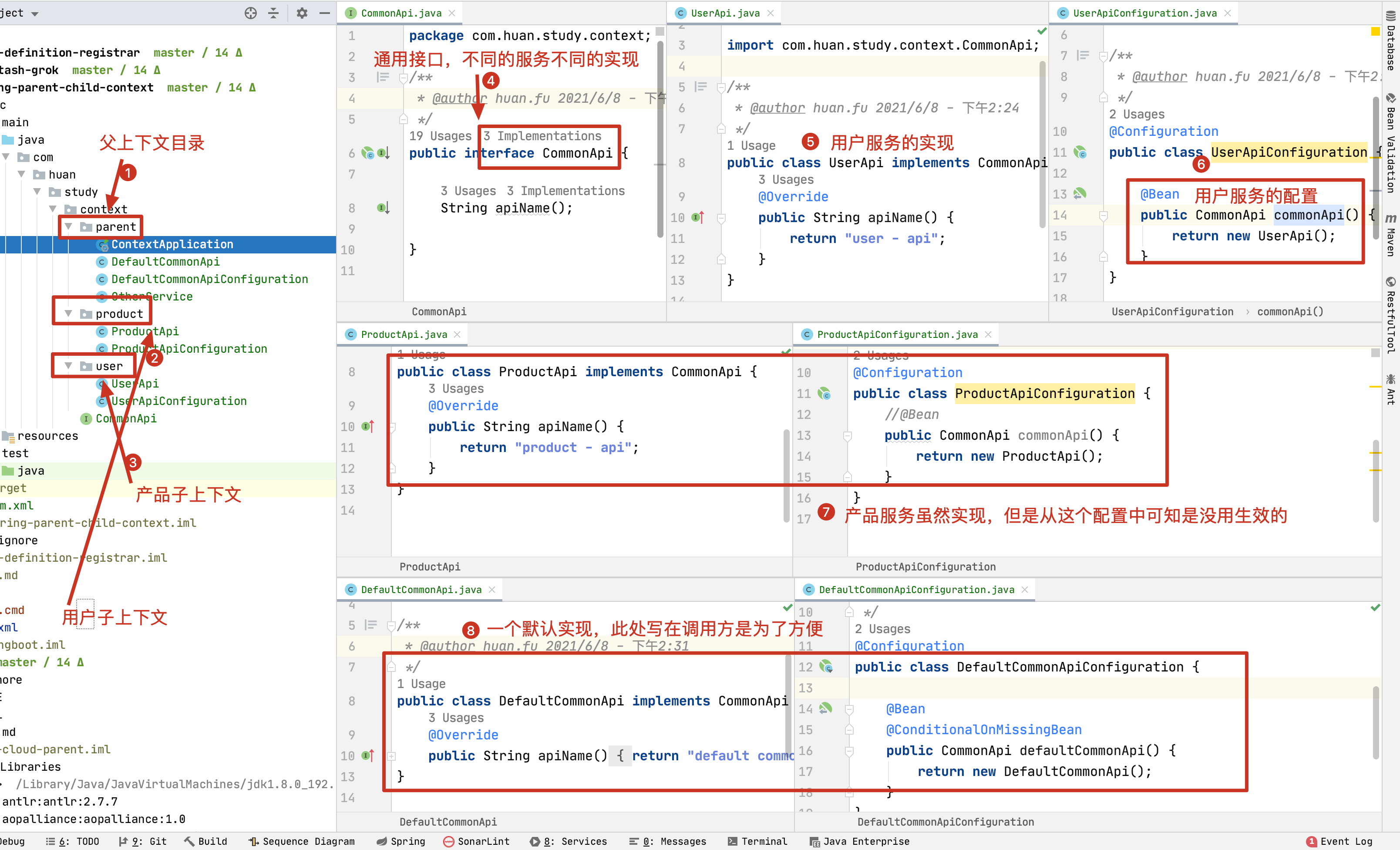
Task: Open the Git tool window
Action: click(143, 841)
